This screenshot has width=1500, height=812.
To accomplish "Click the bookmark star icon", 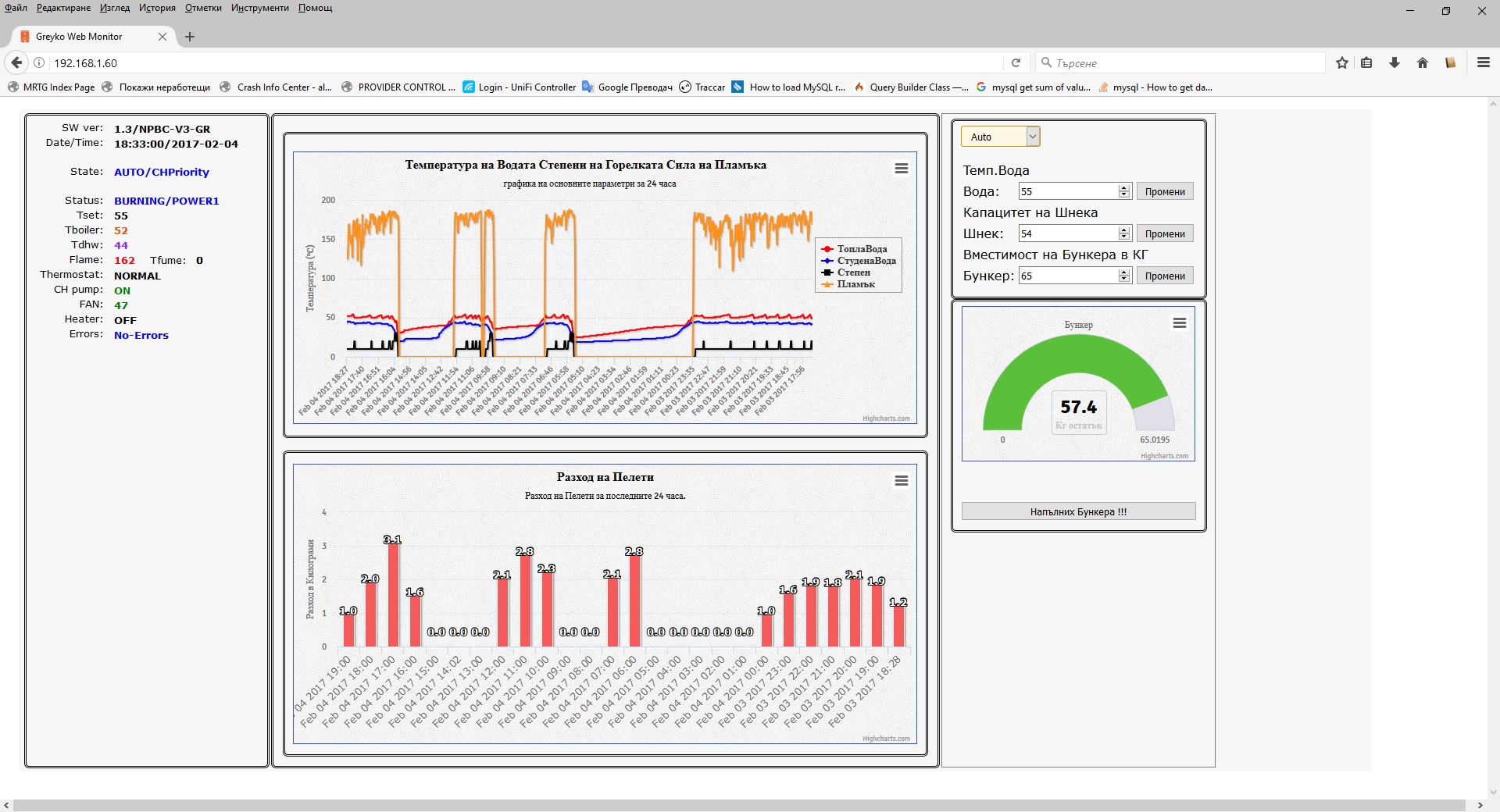I will click(x=1341, y=63).
